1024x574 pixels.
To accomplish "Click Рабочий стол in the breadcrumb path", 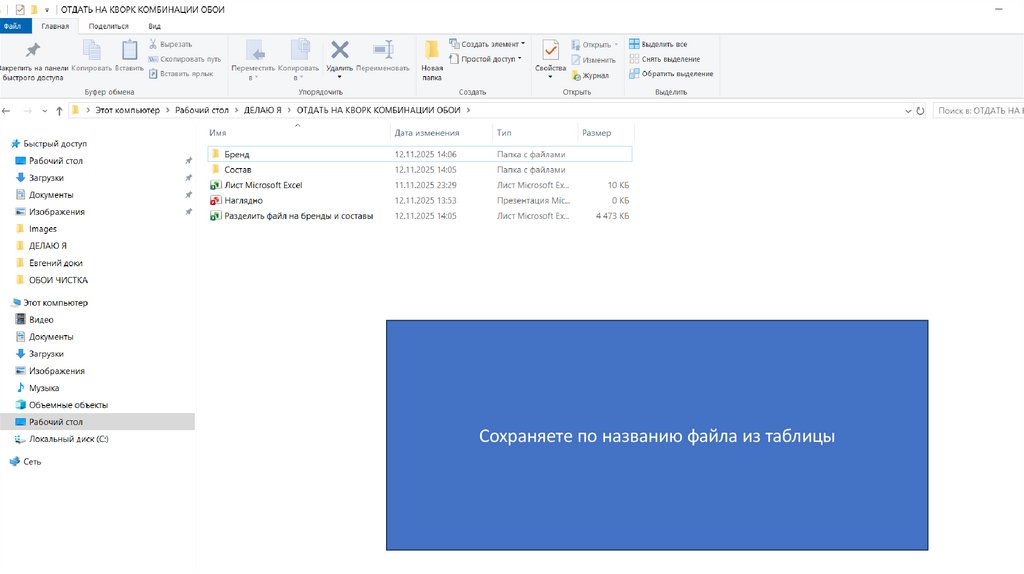I will [202, 110].
